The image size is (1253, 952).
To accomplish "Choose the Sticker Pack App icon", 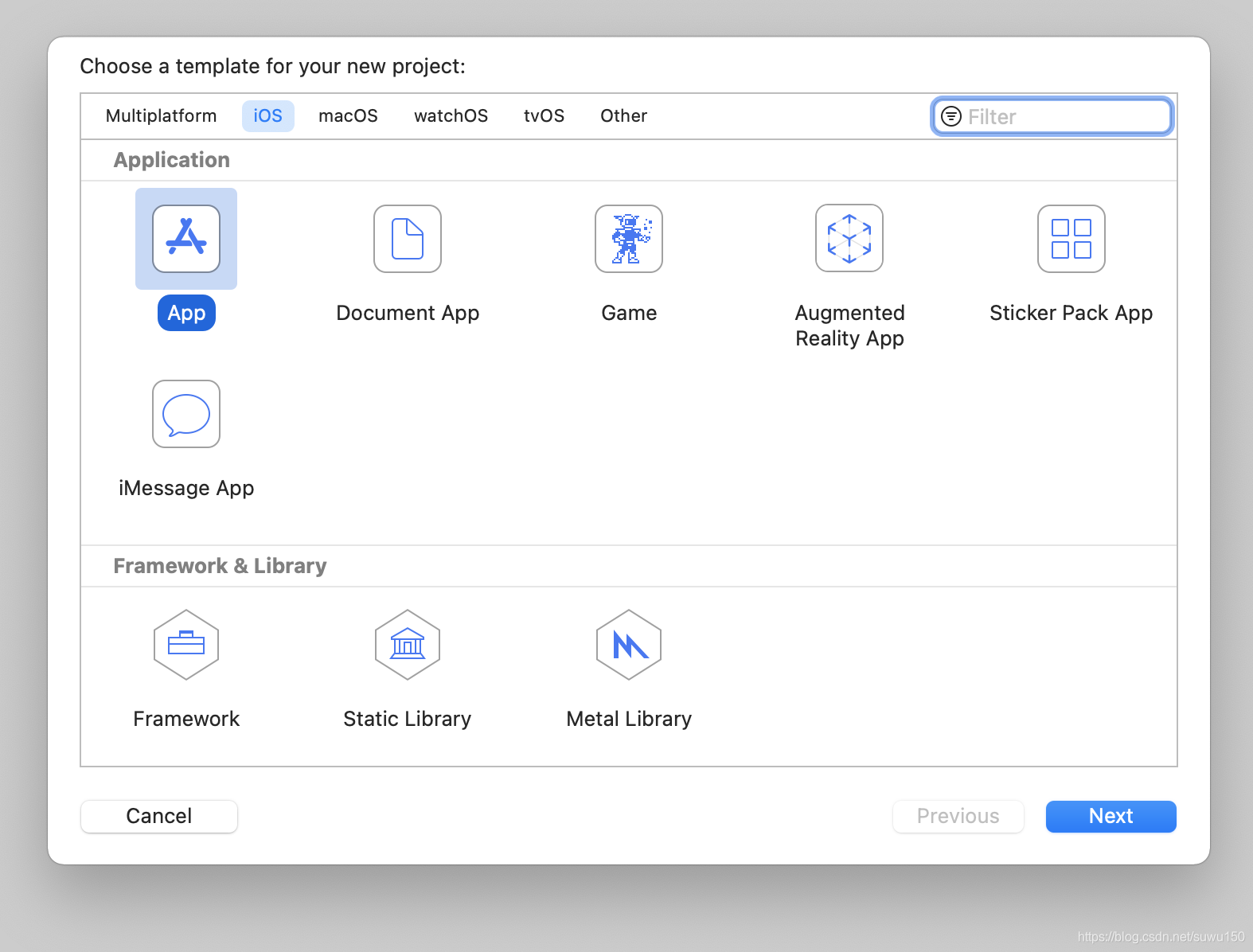I will 1071,239.
